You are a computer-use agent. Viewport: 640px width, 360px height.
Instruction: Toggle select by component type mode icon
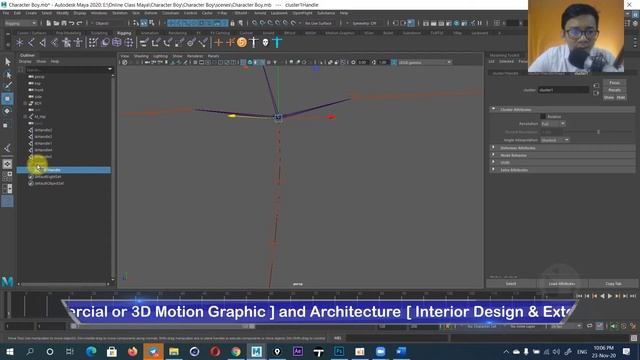(x=151, y=23)
